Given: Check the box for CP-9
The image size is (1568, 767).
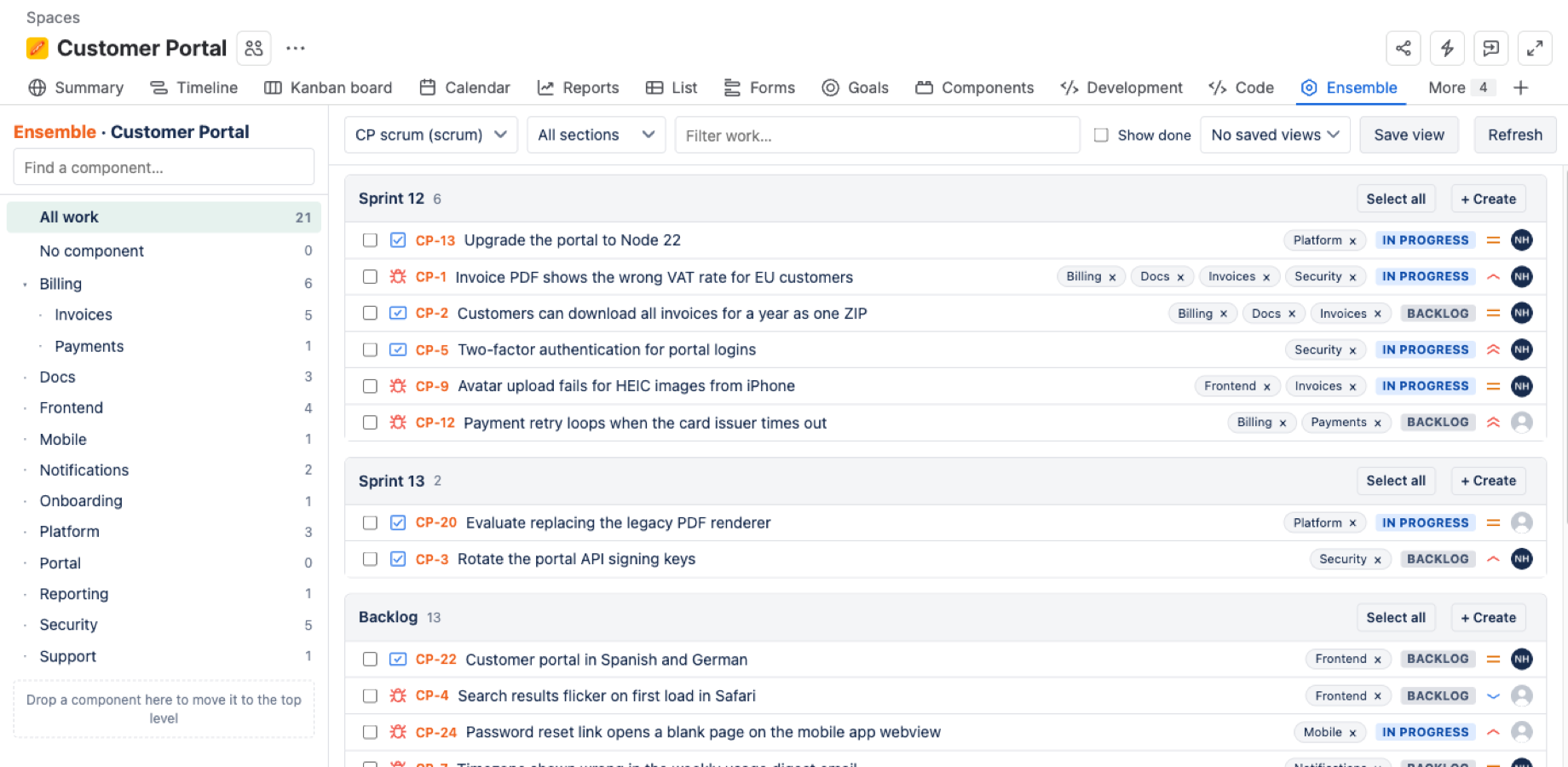Looking at the screenshot, I should 370,386.
